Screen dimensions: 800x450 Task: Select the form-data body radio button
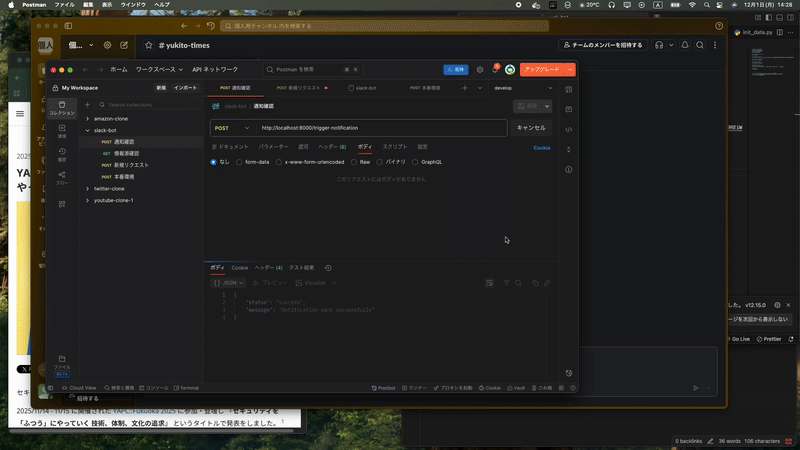pos(239,161)
